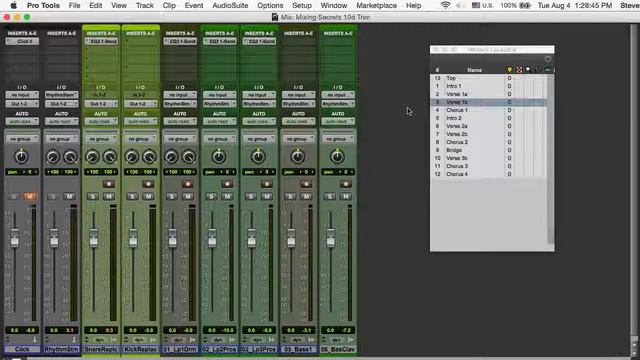
Task: Click the selection icon in Memory Locations header
Action: 519,70
